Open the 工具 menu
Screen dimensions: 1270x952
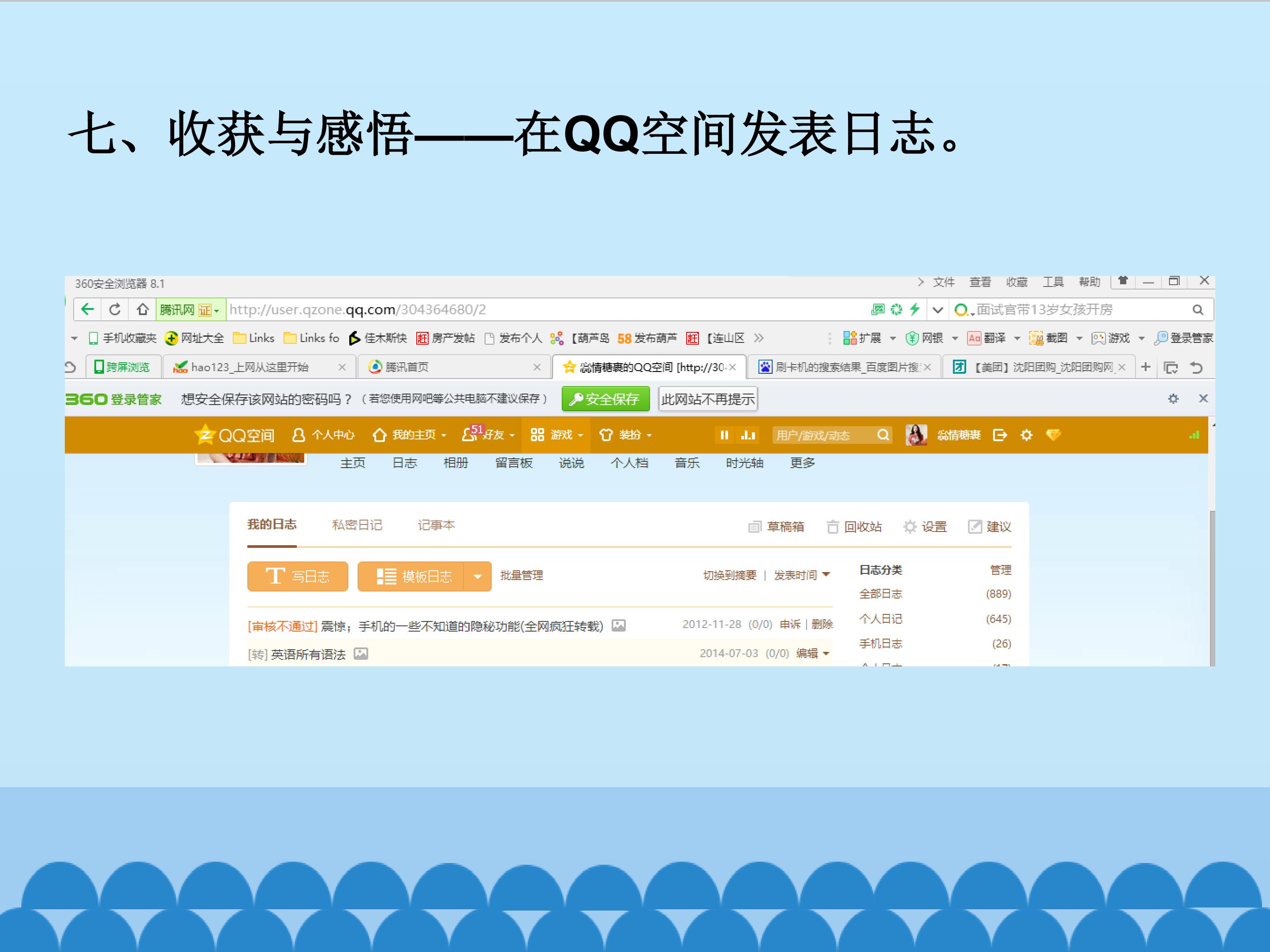tap(1053, 282)
